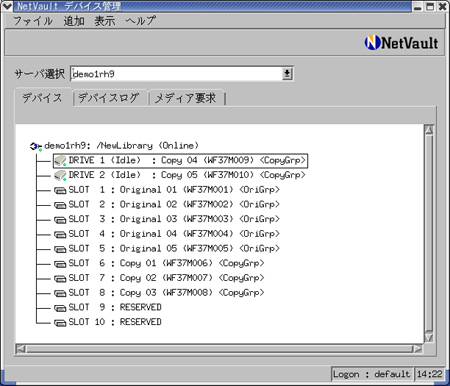
Task: Click the horizontal scrollbar right arrow
Action: [x=418, y=349]
